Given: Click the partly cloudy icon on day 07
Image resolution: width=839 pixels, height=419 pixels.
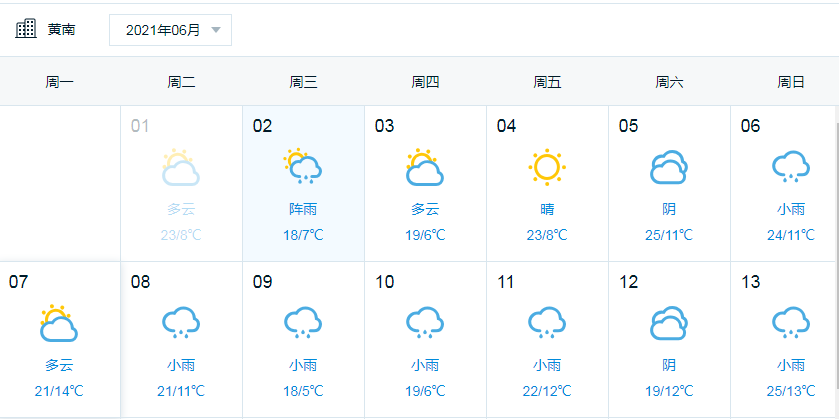Looking at the screenshot, I should click(x=59, y=323).
